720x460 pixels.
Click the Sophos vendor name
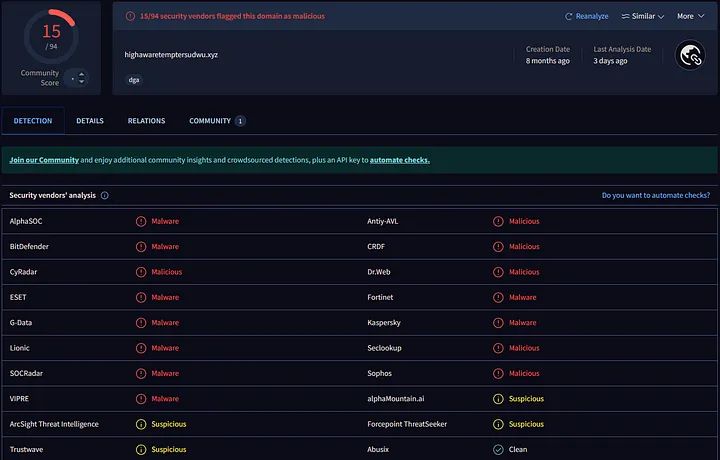tap(379, 373)
